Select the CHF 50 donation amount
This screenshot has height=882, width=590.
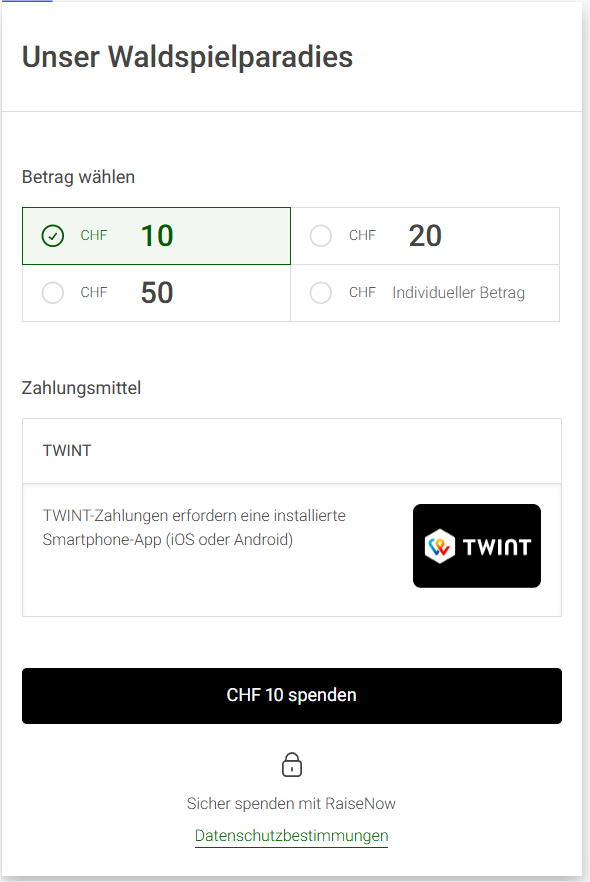156,292
